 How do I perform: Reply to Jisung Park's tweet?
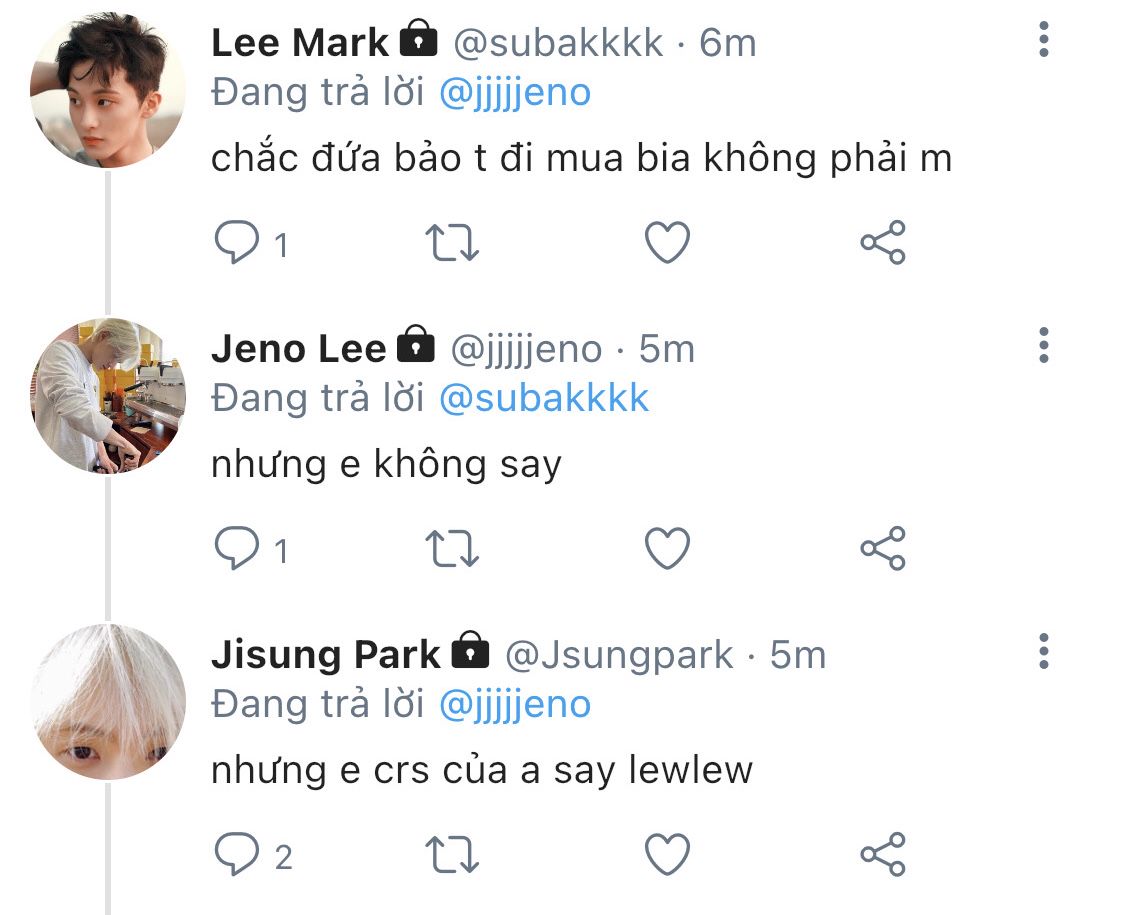[237, 855]
